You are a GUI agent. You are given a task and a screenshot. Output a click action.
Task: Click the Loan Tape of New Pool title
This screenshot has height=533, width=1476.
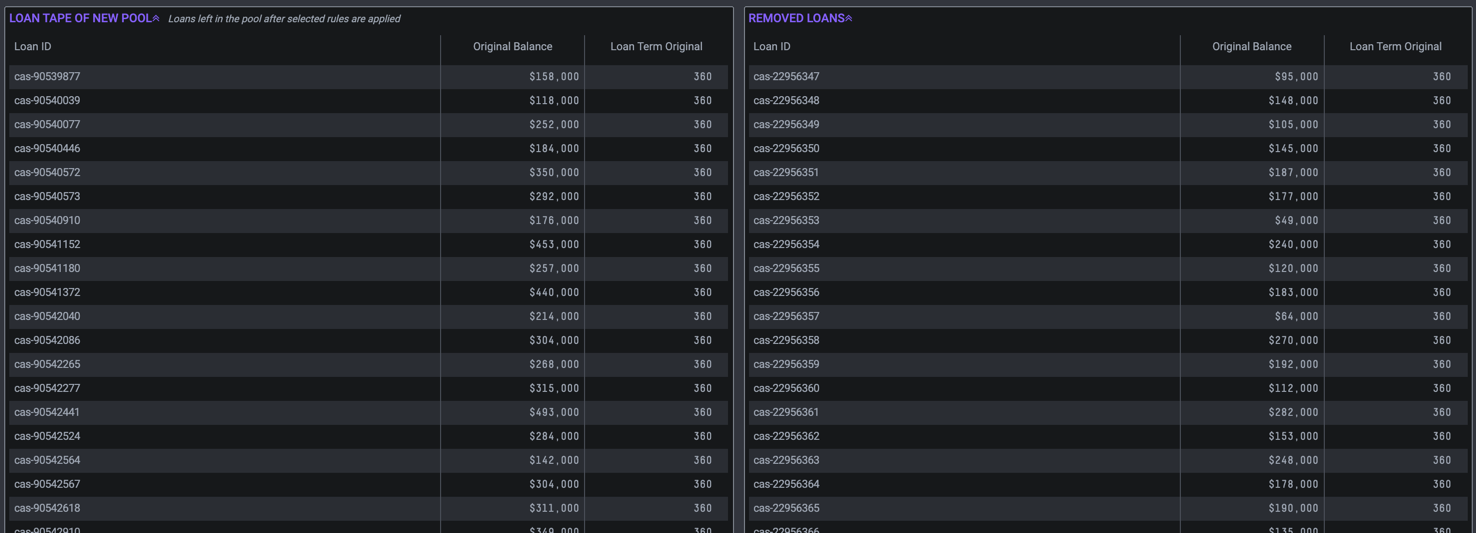tap(80, 18)
